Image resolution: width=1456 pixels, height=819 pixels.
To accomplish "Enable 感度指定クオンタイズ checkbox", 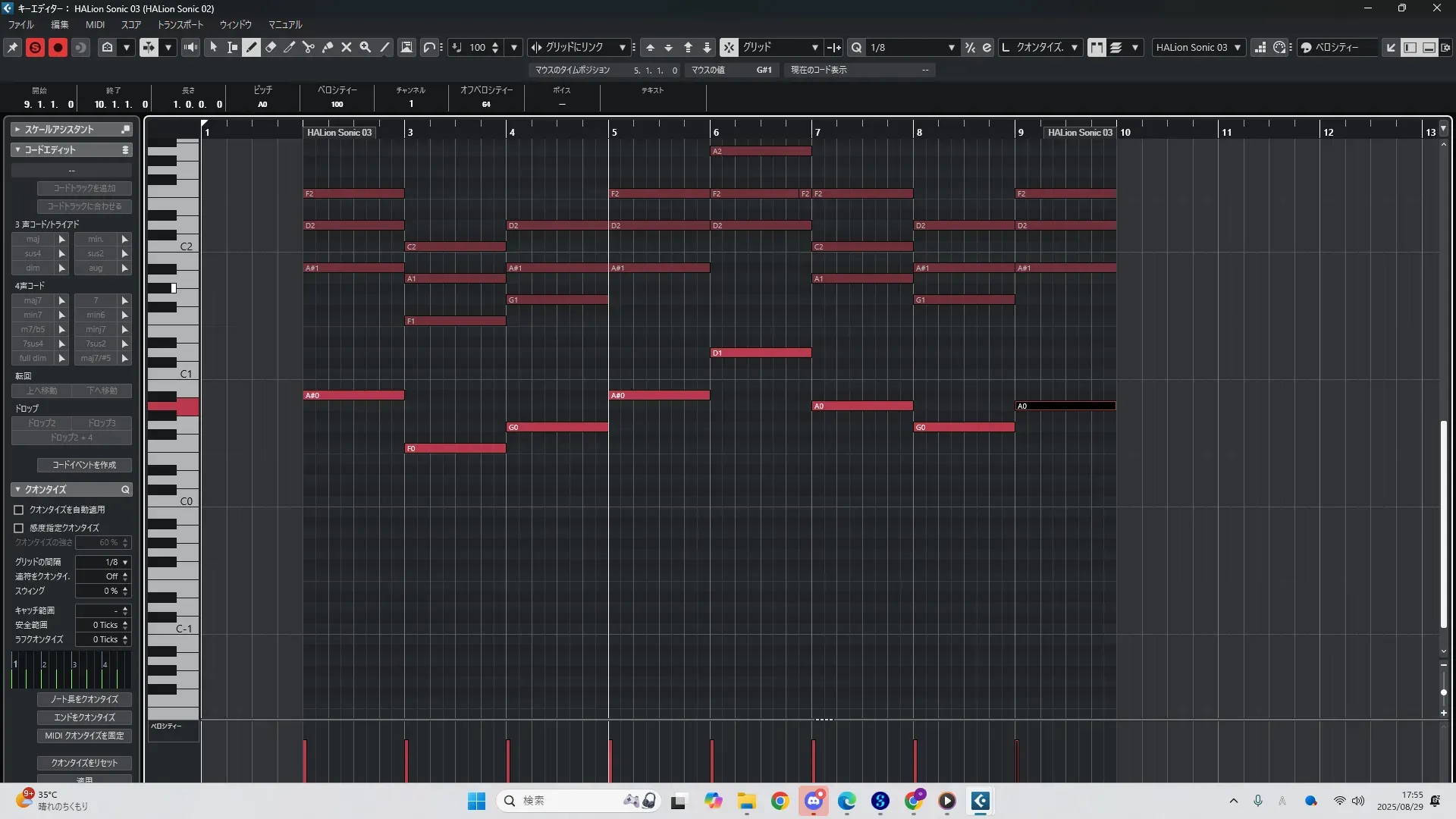I will coord(19,528).
